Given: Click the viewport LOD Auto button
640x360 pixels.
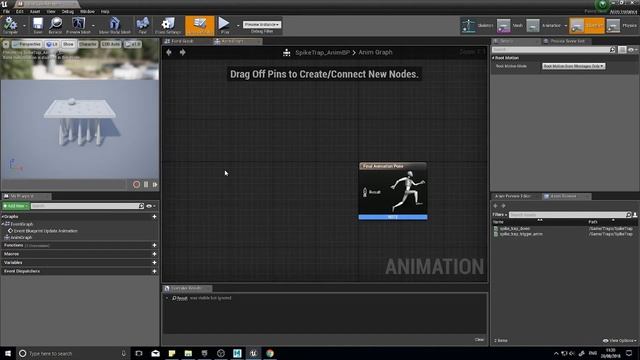Looking at the screenshot, I should pos(111,44).
